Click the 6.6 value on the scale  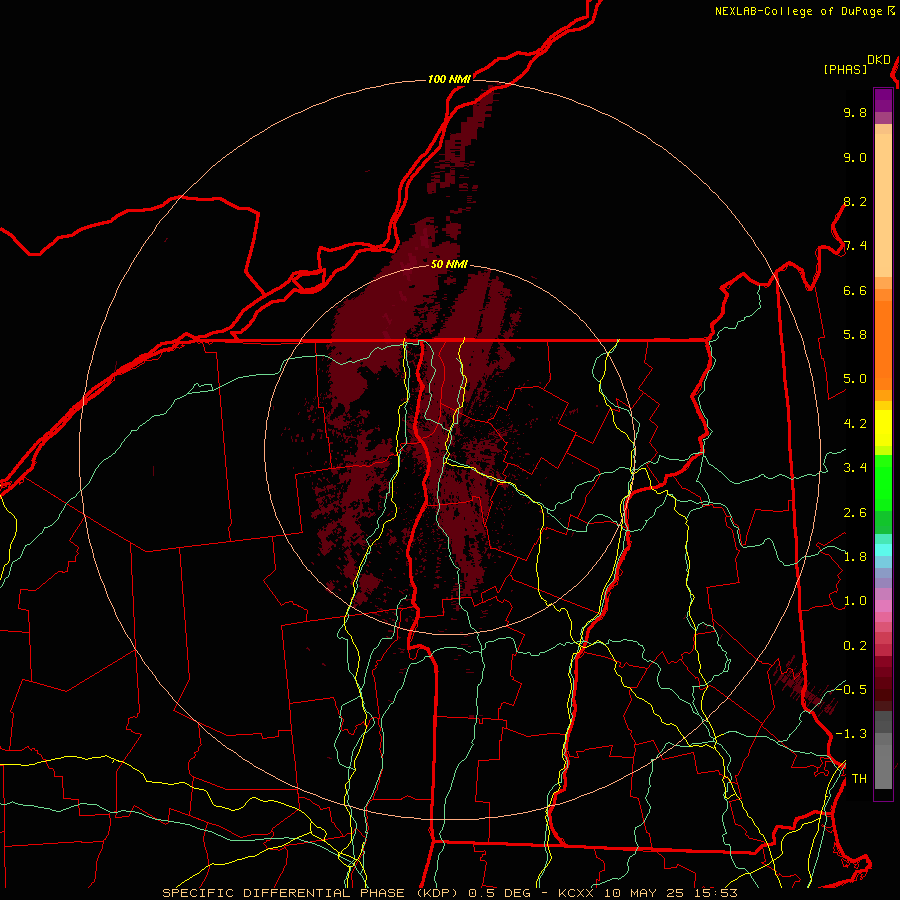coord(855,290)
